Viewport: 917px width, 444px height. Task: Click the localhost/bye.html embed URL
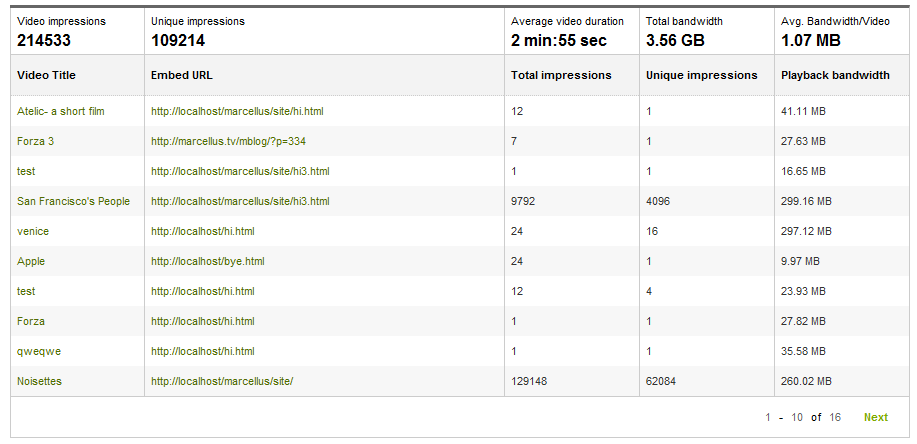coord(207,261)
